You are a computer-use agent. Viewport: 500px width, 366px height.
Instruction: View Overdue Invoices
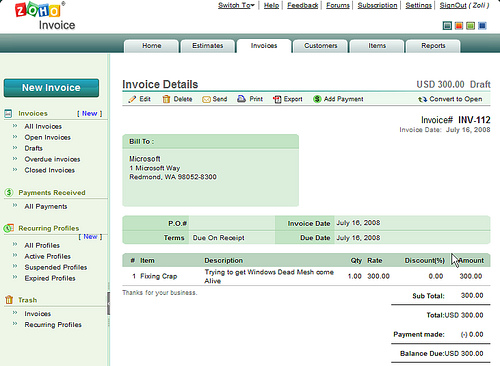pos(52,159)
